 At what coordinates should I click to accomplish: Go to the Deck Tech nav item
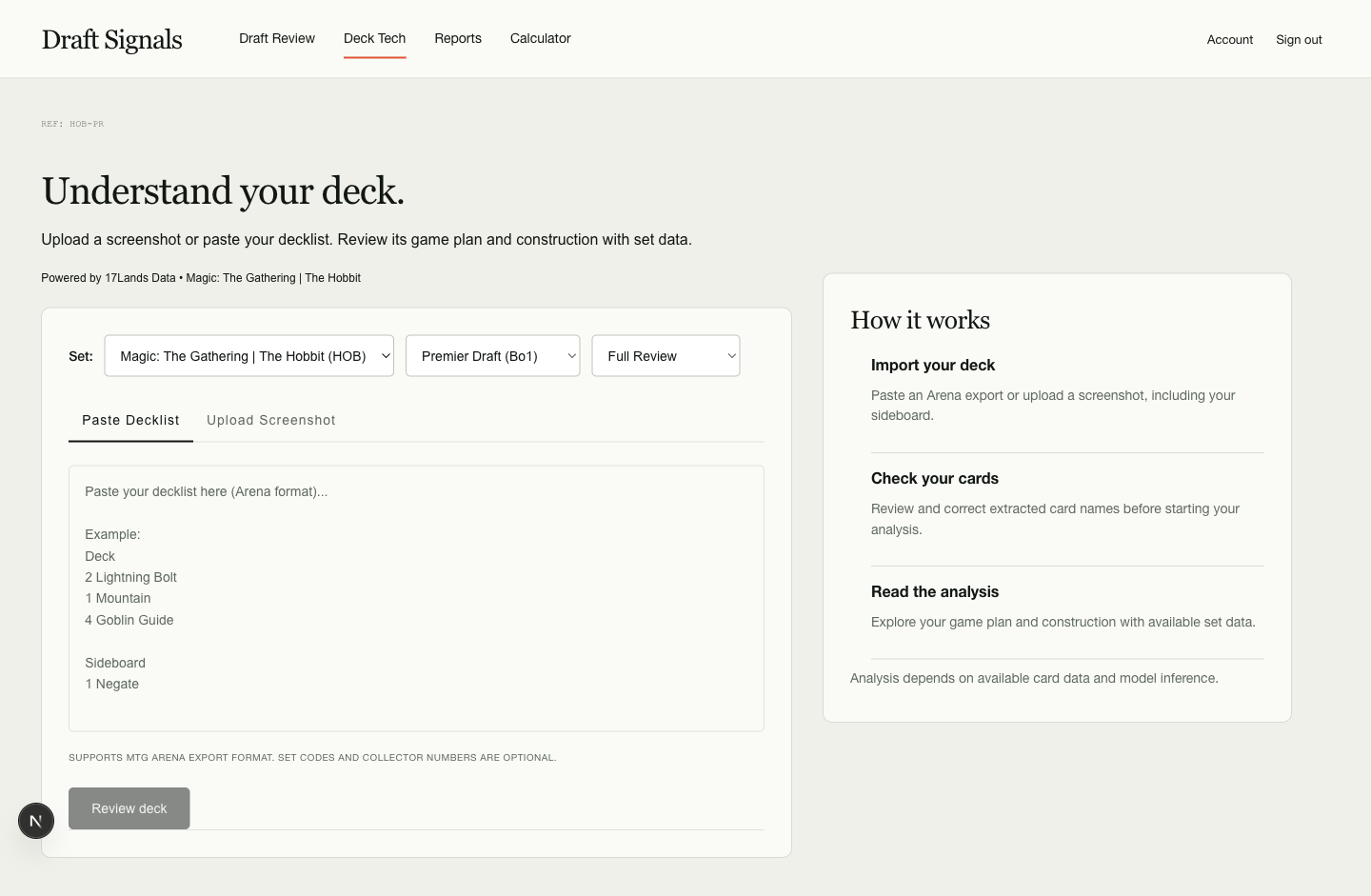coord(375,38)
